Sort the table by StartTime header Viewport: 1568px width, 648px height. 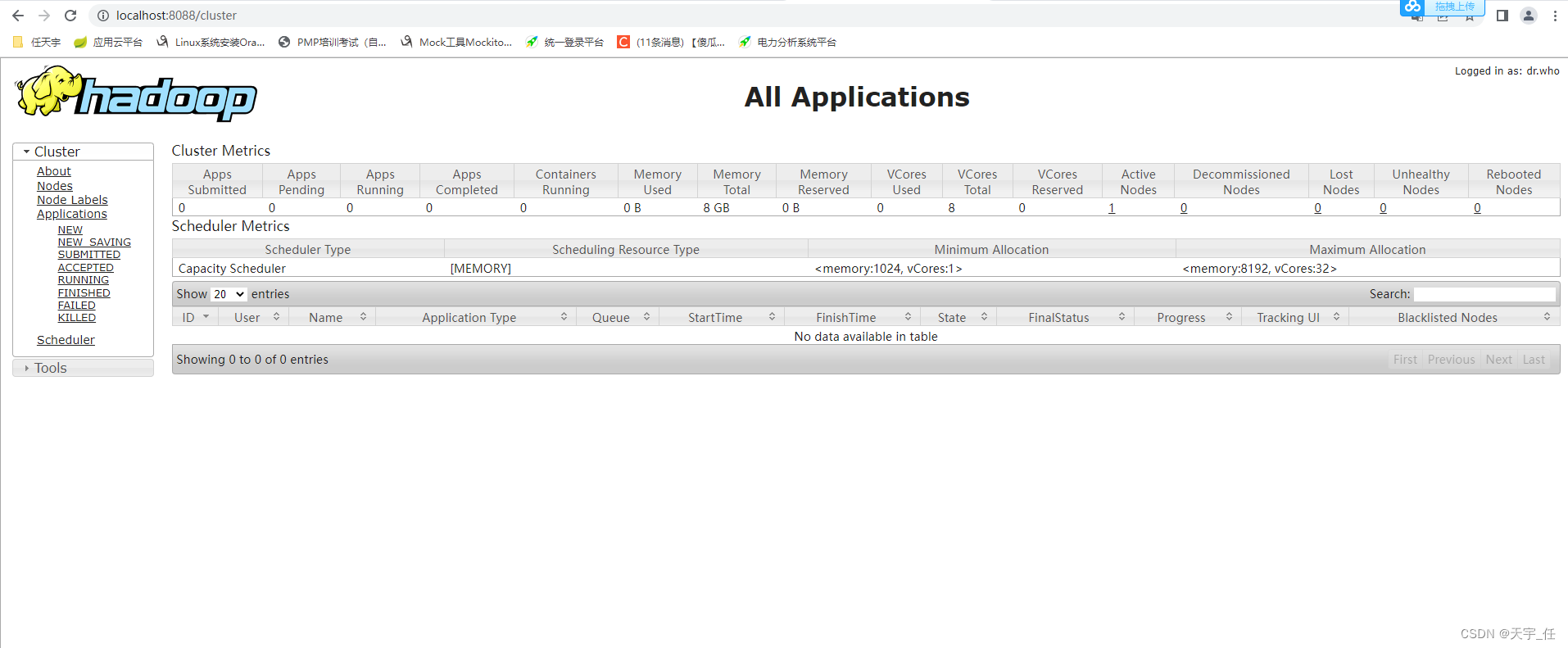pyautogui.click(x=714, y=318)
